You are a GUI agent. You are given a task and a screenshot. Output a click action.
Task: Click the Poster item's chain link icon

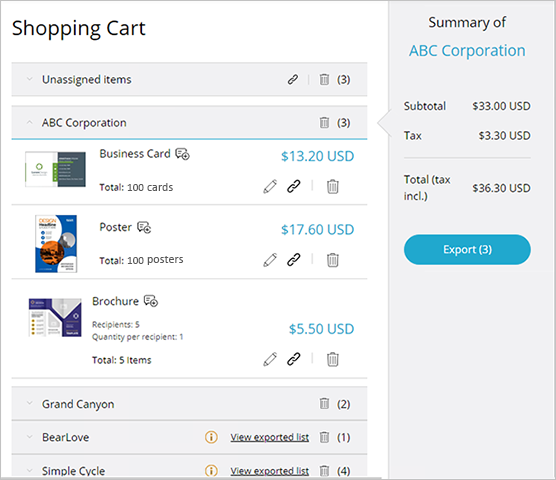294,259
